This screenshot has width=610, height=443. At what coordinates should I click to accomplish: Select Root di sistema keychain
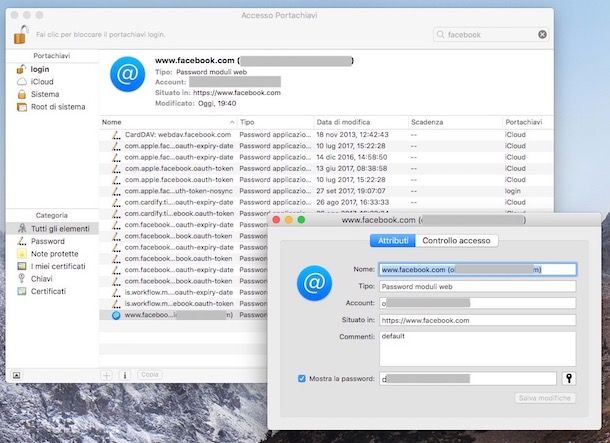(x=52, y=107)
